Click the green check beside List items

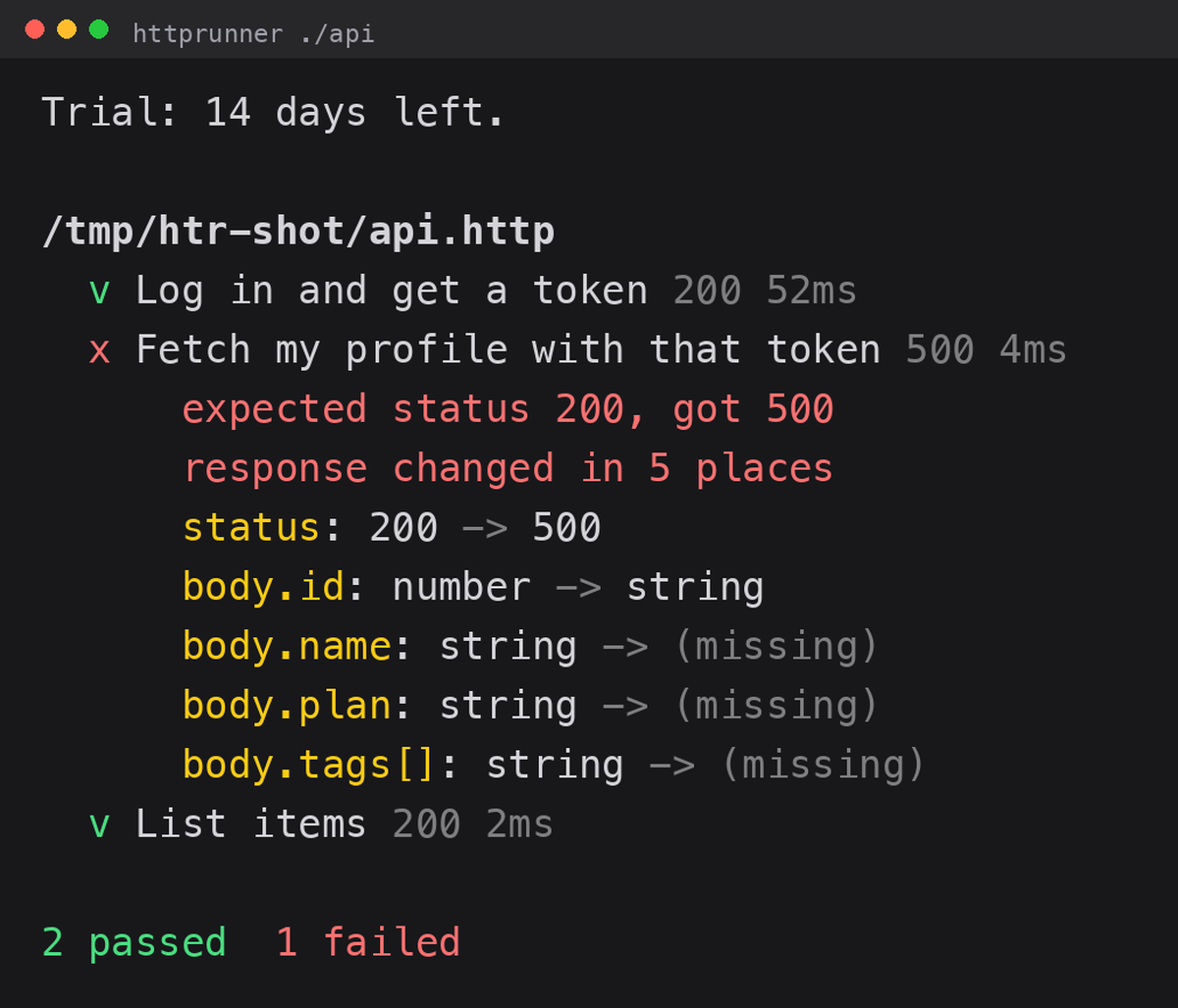(x=99, y=825)
